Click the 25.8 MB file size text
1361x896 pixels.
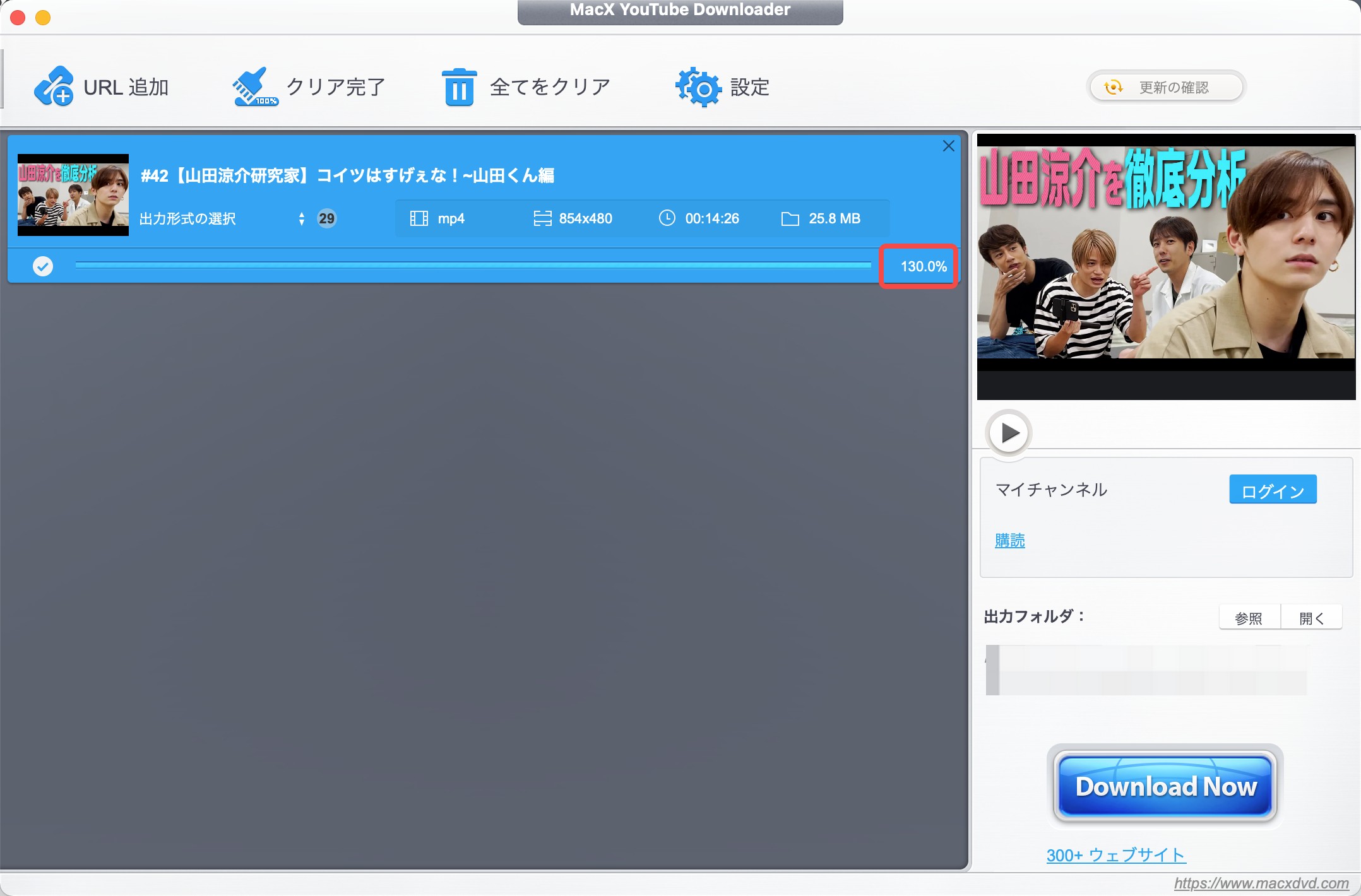point(835,218)
